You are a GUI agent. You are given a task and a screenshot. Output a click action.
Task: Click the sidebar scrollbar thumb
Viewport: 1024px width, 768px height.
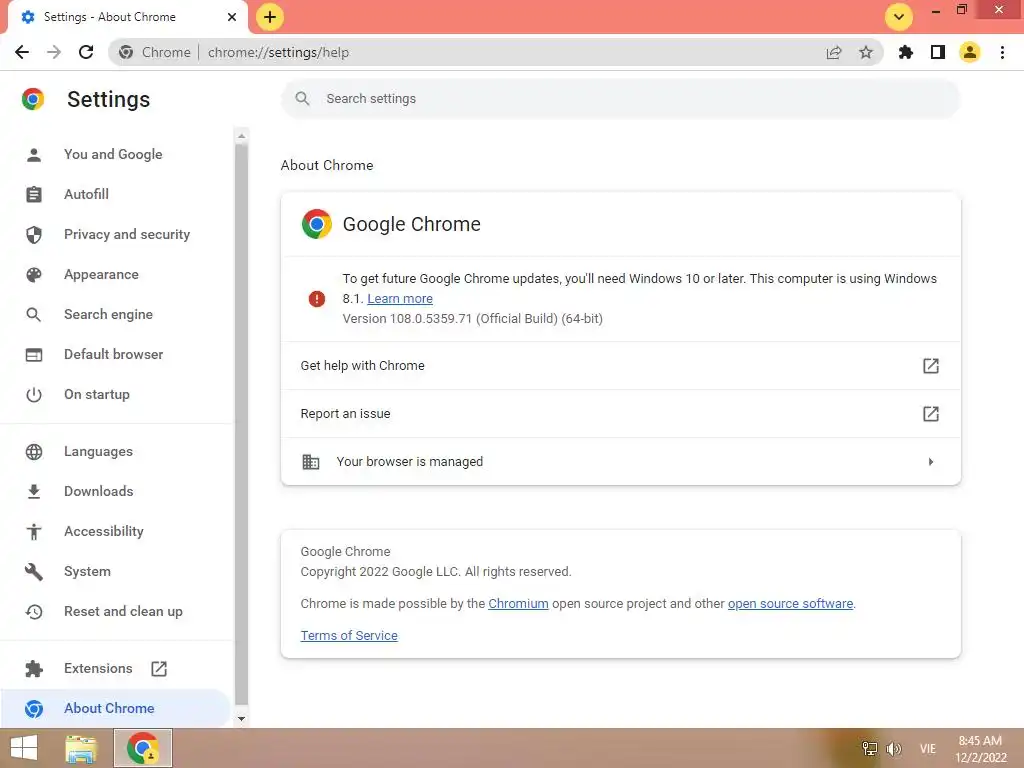[x=242, y=424]
